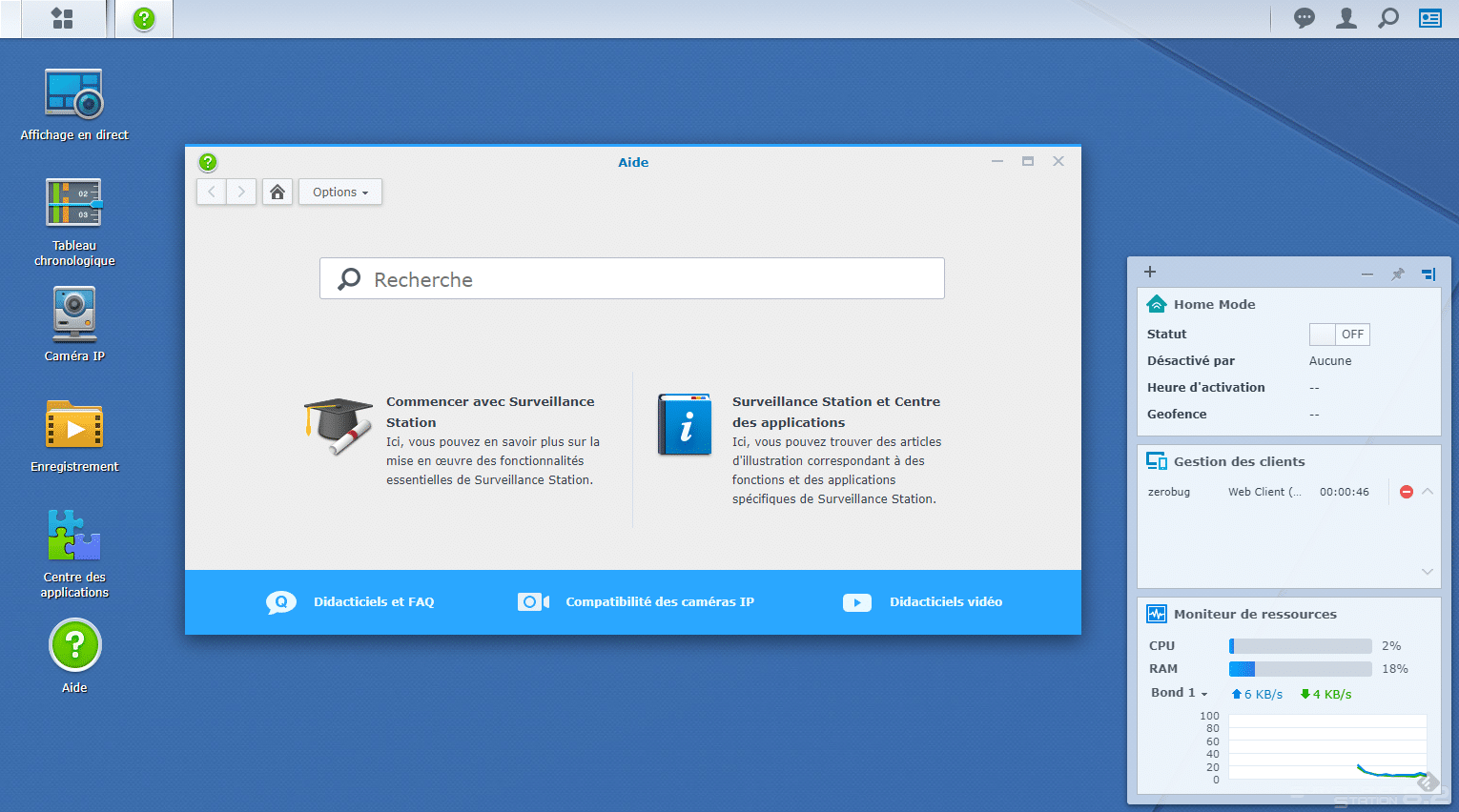Open Aide desktop icon
The height and width of the screenshot is (812, 1459).
74,656
